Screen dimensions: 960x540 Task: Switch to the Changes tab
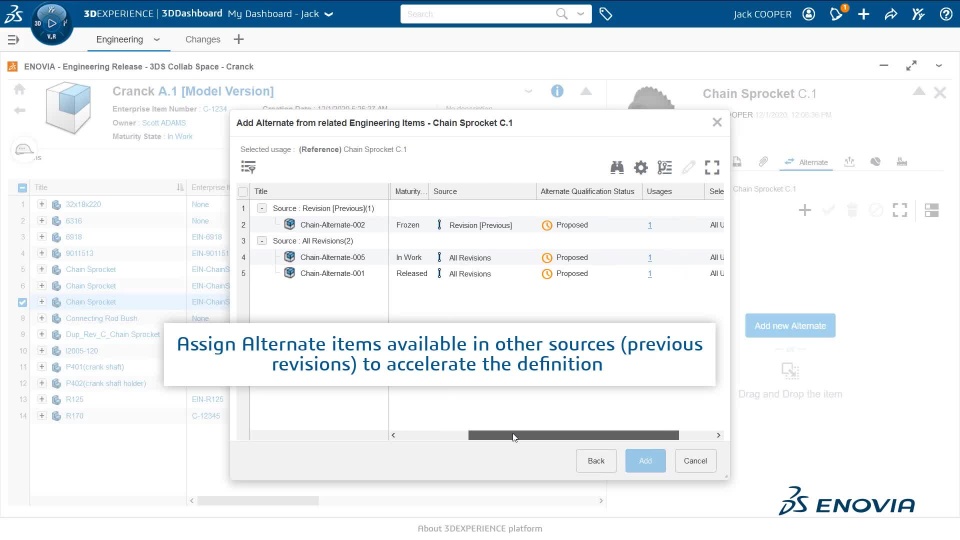[x=203, y=40]
